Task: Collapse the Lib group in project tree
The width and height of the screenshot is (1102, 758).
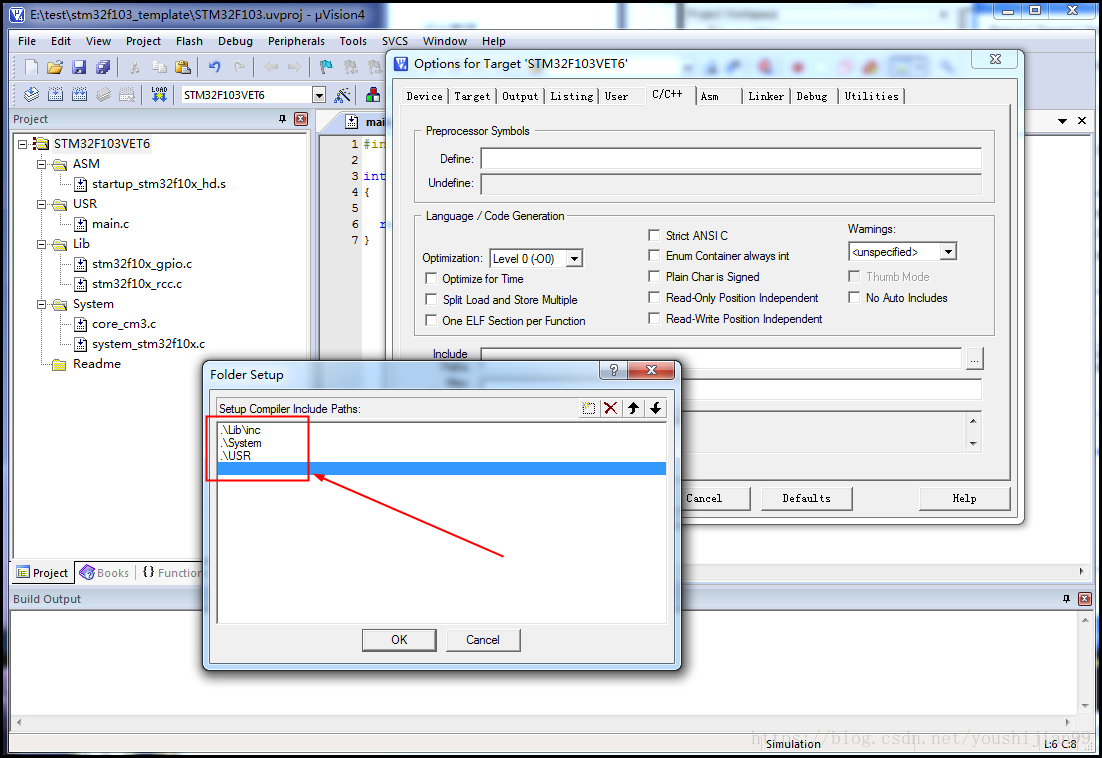Action: click(41, 244)
